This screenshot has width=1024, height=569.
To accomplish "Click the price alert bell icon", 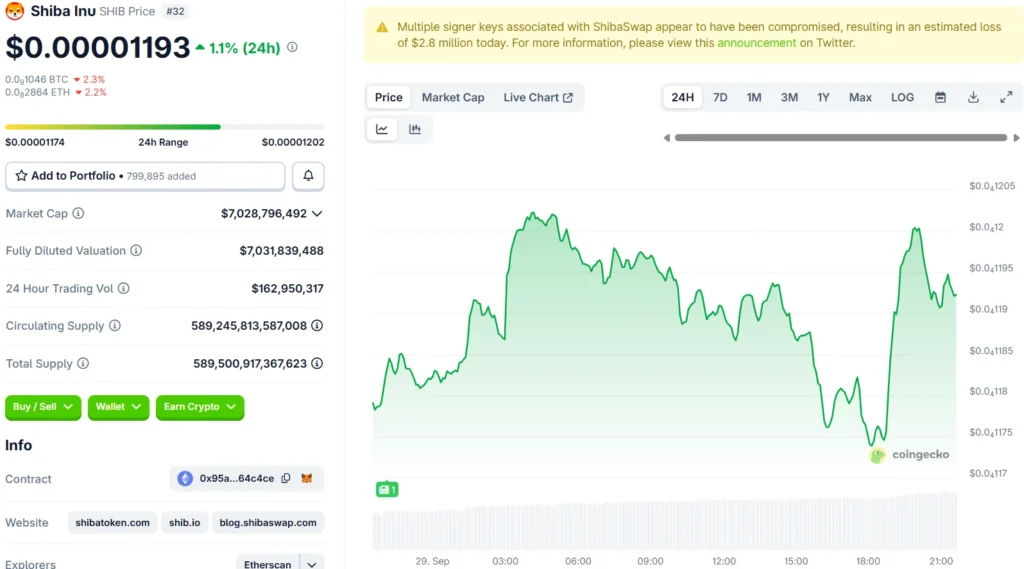I will click(x=308, y=176).
